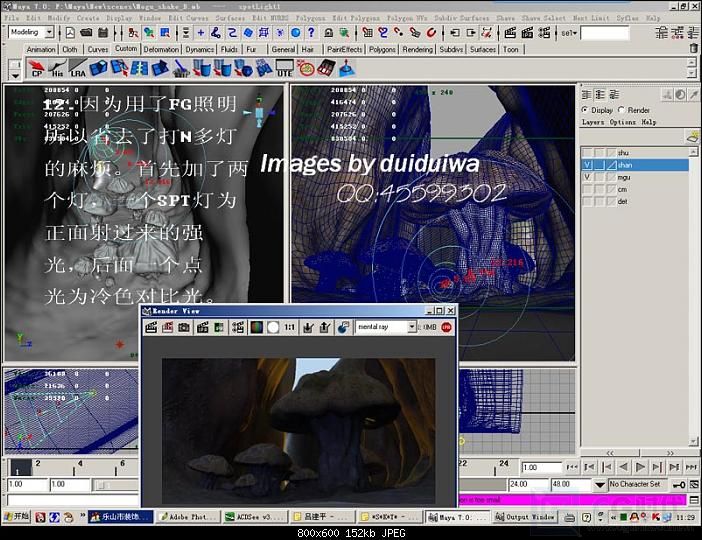Viewport: 702px width, 540px height.
Task: Select the Display radio button in layer editor
Action: tap(585, 110)
